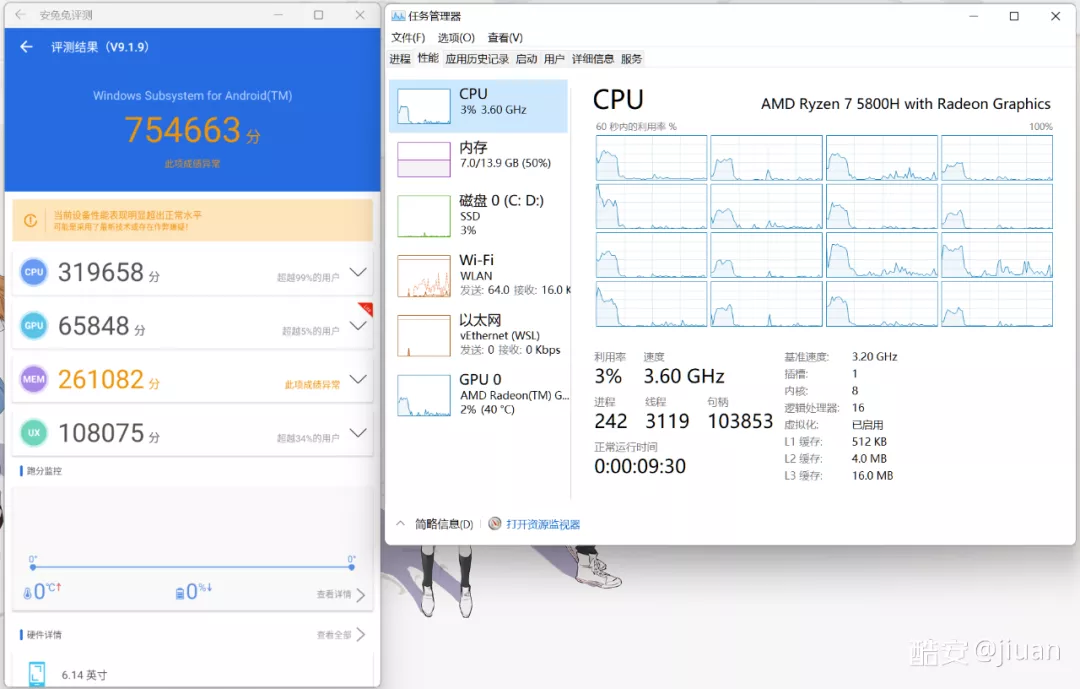Screen dimensions: 1080x689
Task: Open the Options (选项) menu
Action: [456, 37]
